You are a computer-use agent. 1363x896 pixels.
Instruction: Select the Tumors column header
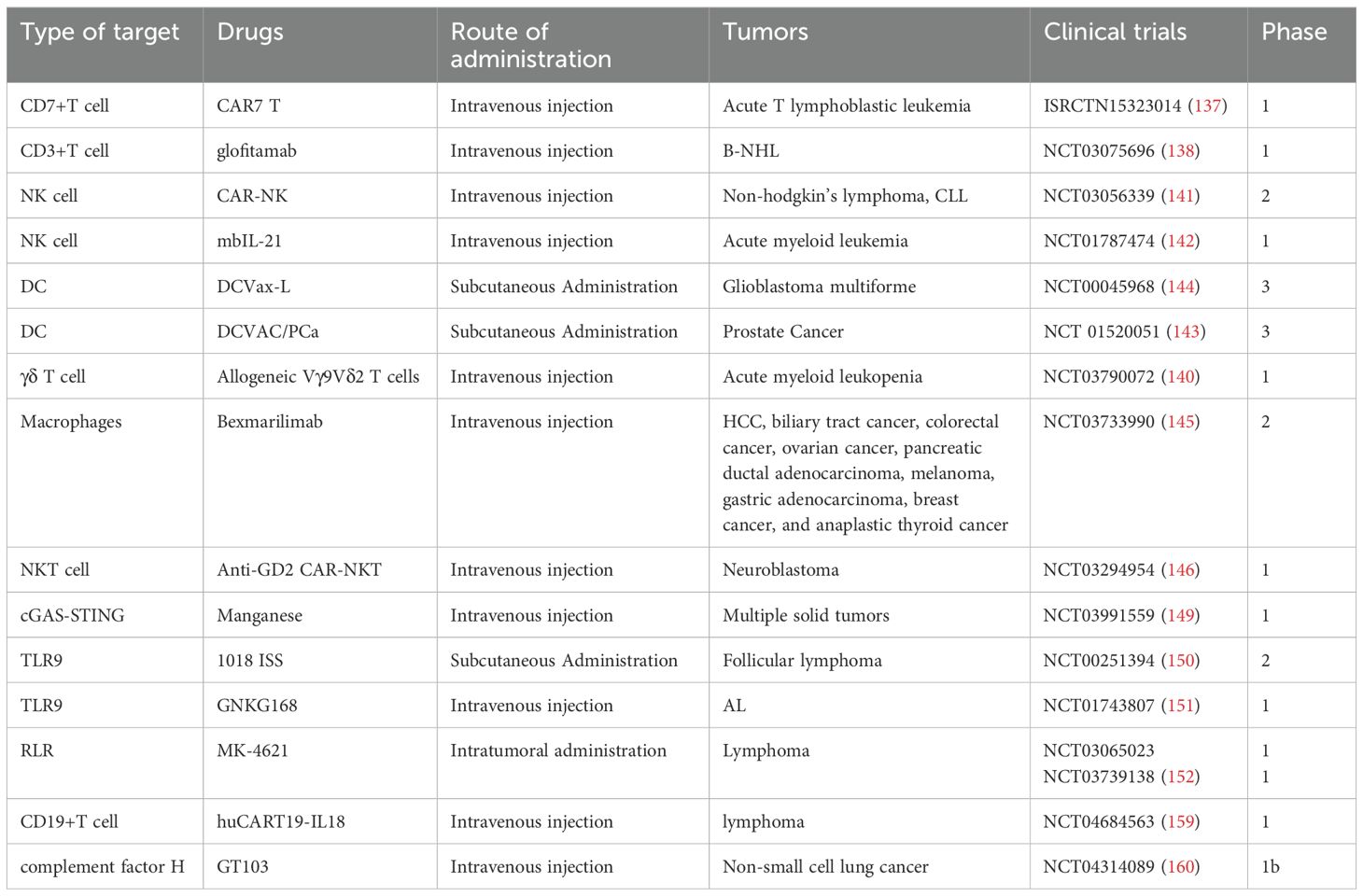766,32
